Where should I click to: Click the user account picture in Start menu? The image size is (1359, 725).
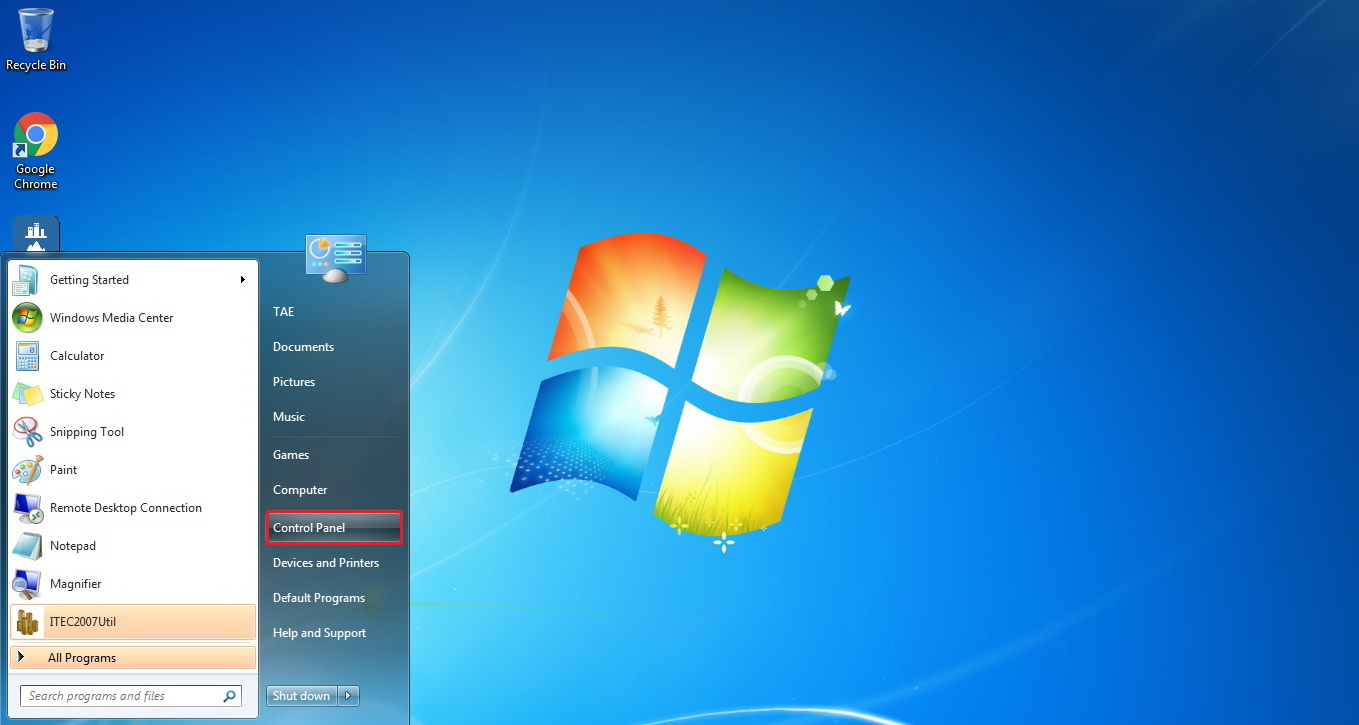336,258
